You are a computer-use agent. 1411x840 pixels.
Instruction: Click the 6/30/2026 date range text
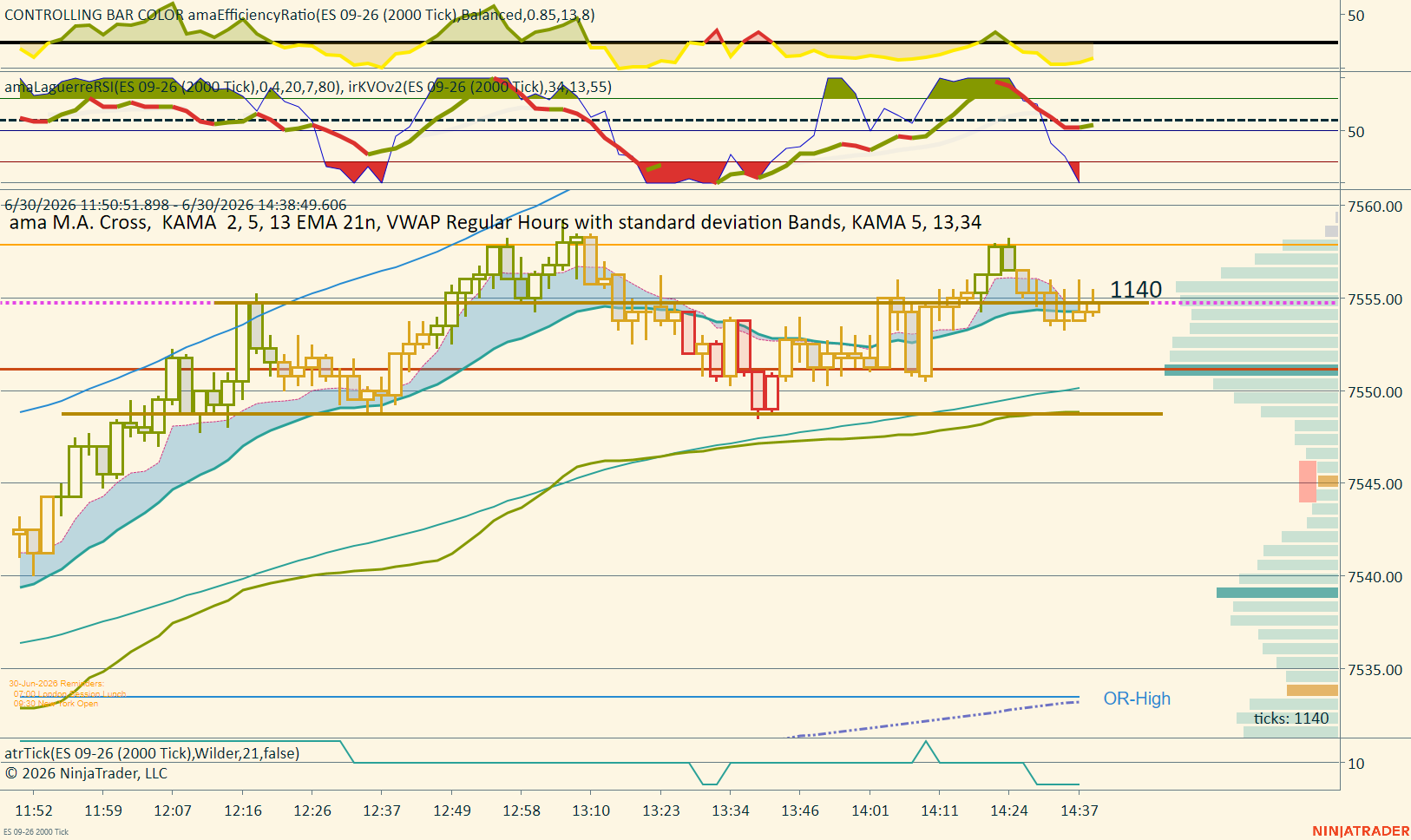(x=175, y=205)
